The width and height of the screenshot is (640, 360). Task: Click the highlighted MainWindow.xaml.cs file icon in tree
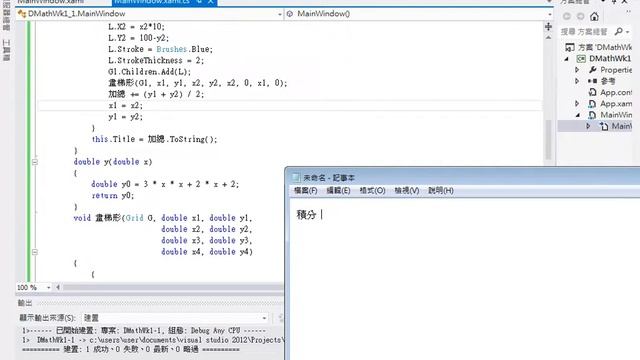pyautogui.click(x=604, y=126)
